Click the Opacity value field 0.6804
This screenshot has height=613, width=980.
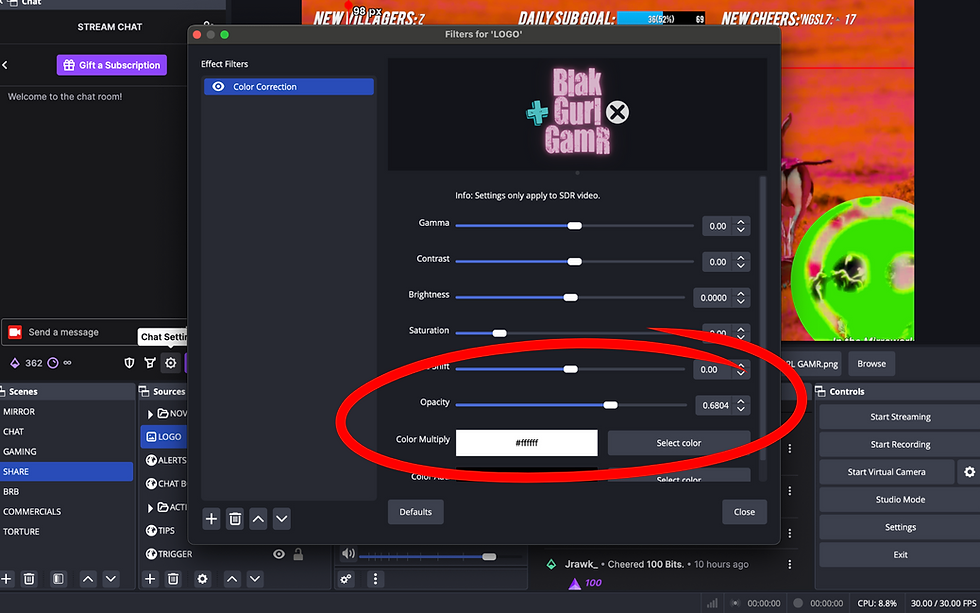715,406
